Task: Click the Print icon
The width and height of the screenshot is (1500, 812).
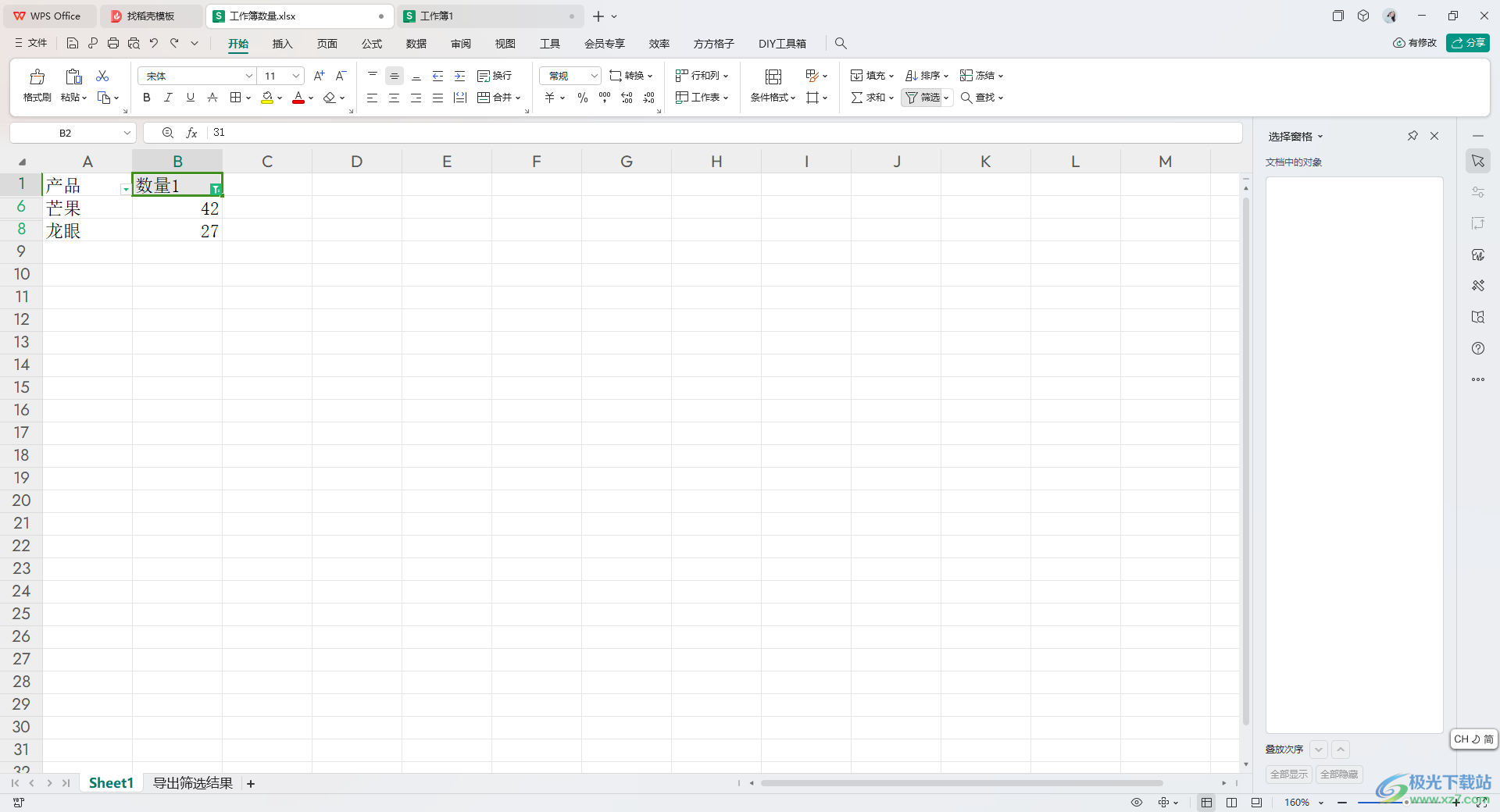Action: [x=113, y=43]
